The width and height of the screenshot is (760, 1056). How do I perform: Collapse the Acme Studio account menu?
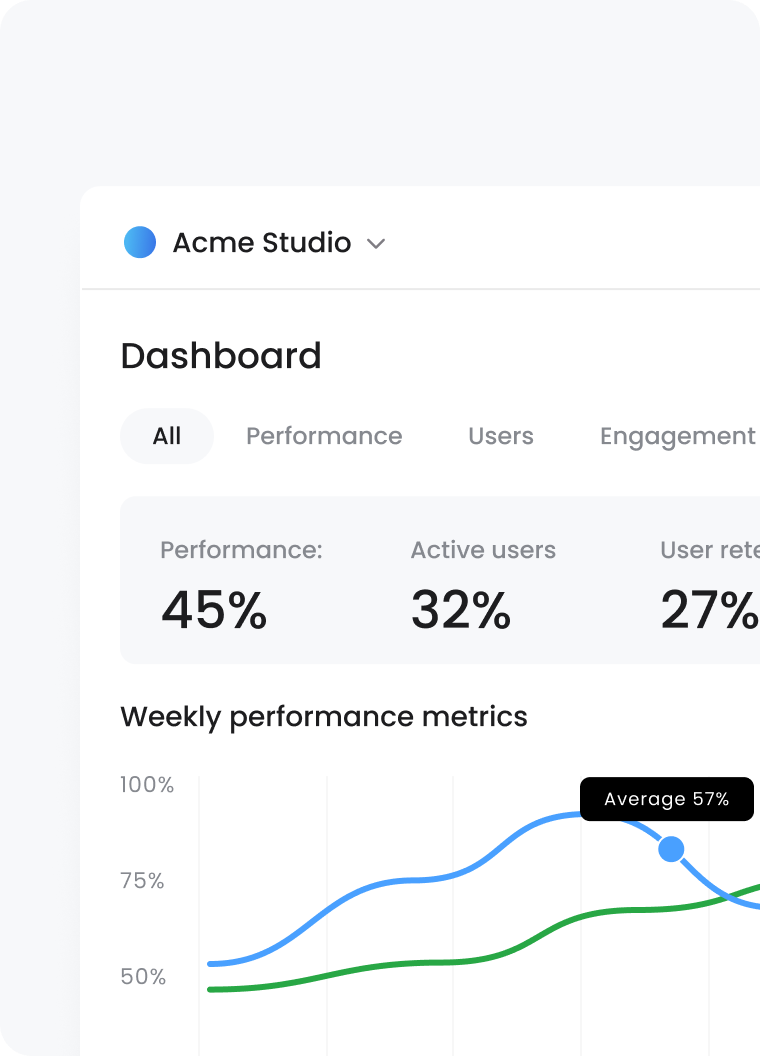coord(375,243)
